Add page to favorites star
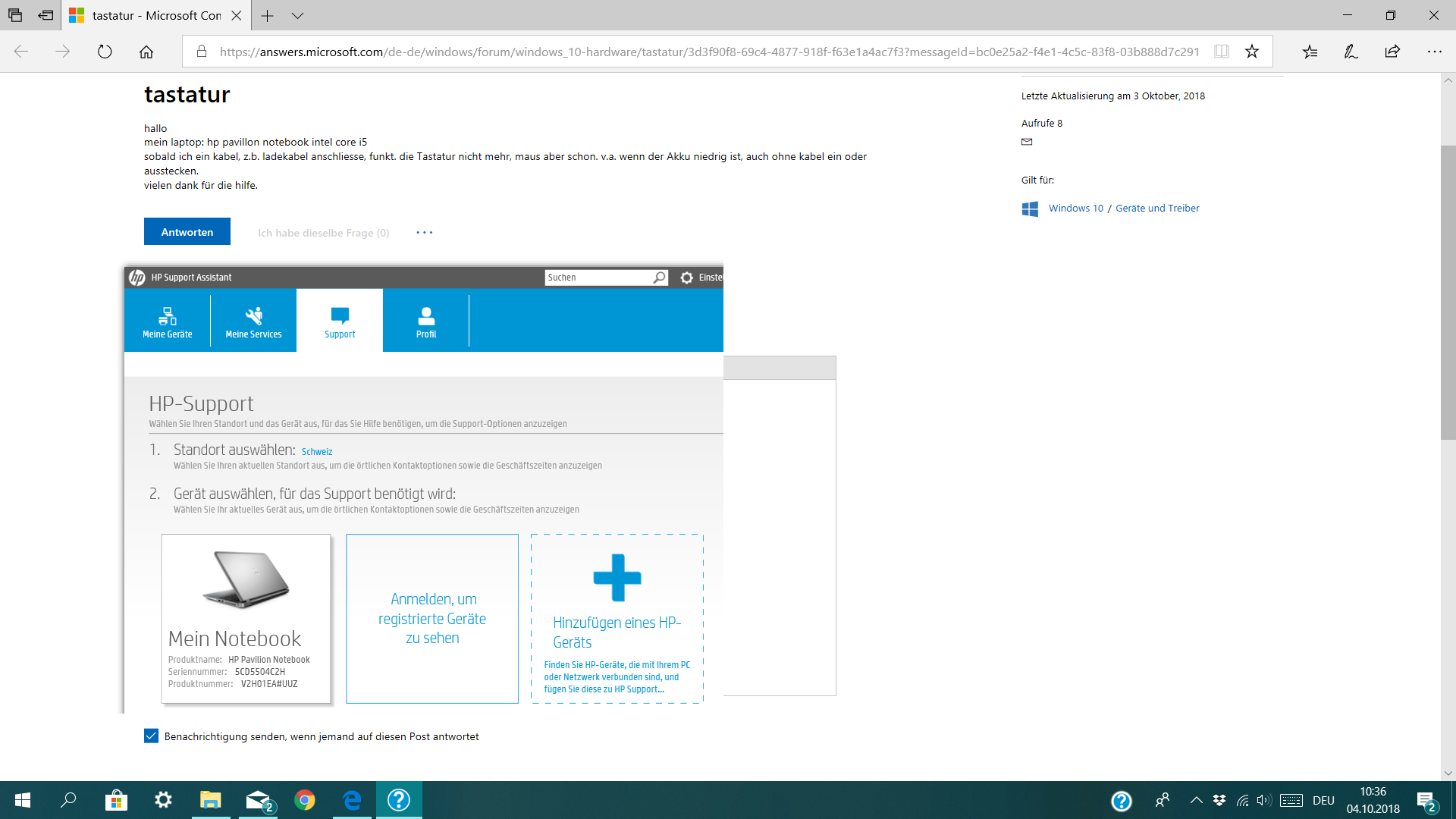 tap(1252, 52)
